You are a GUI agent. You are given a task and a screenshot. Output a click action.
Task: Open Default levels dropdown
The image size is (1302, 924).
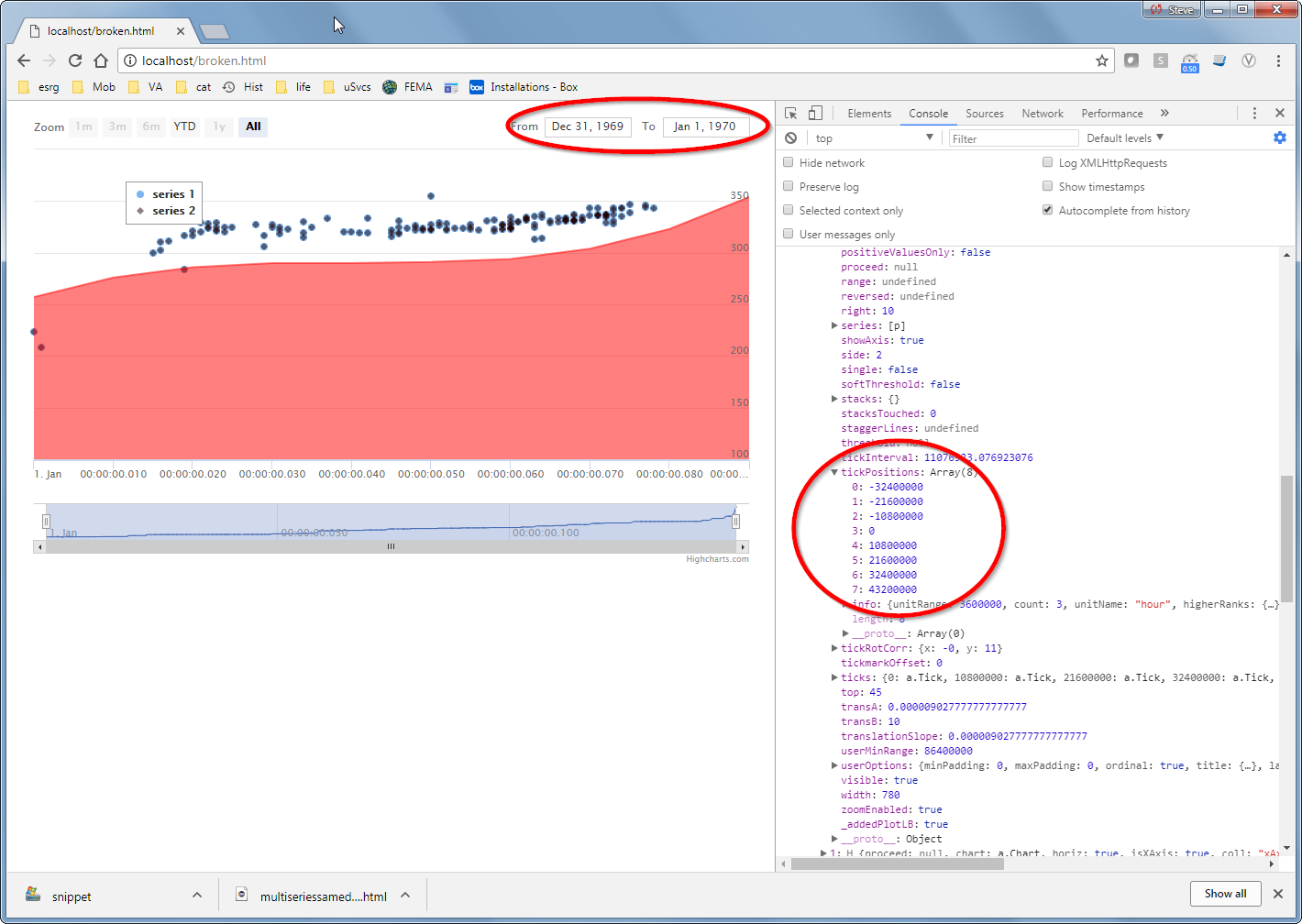tap(1125, 138)
